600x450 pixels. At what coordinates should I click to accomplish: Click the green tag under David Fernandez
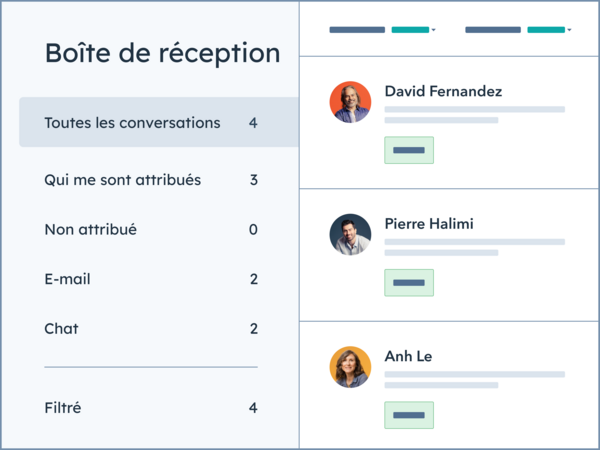409,150
